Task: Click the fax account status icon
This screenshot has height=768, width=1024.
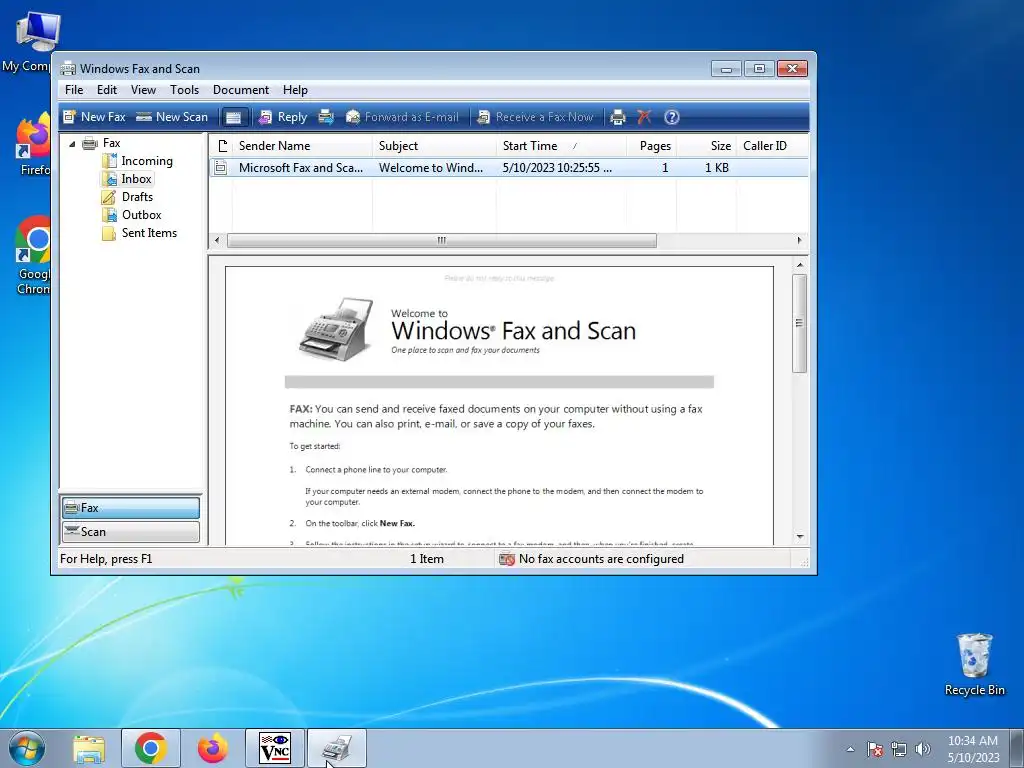Action: tap(507, 559)
